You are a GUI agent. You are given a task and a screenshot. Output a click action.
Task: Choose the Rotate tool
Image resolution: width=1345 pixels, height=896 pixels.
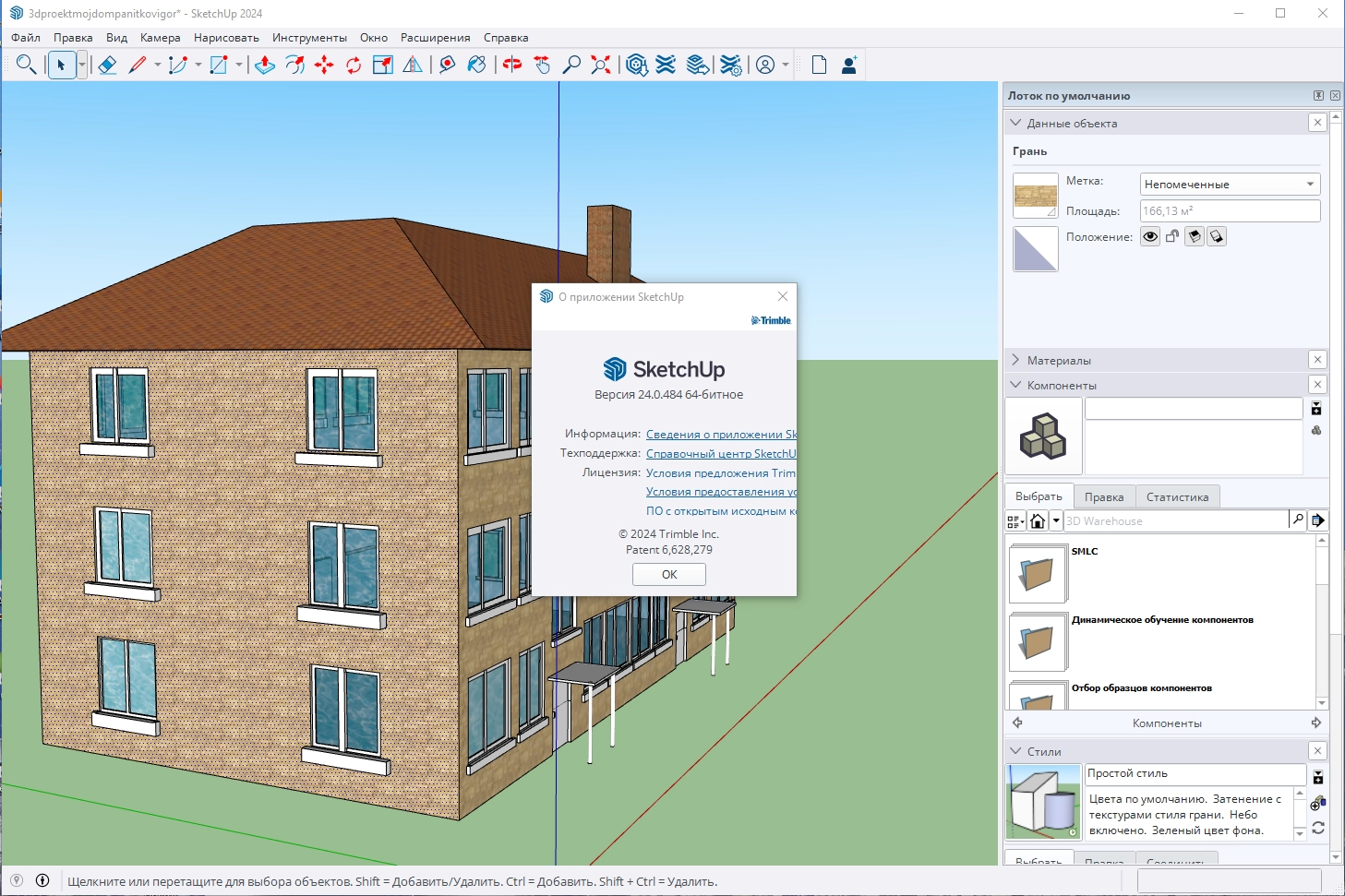point(354,65)
